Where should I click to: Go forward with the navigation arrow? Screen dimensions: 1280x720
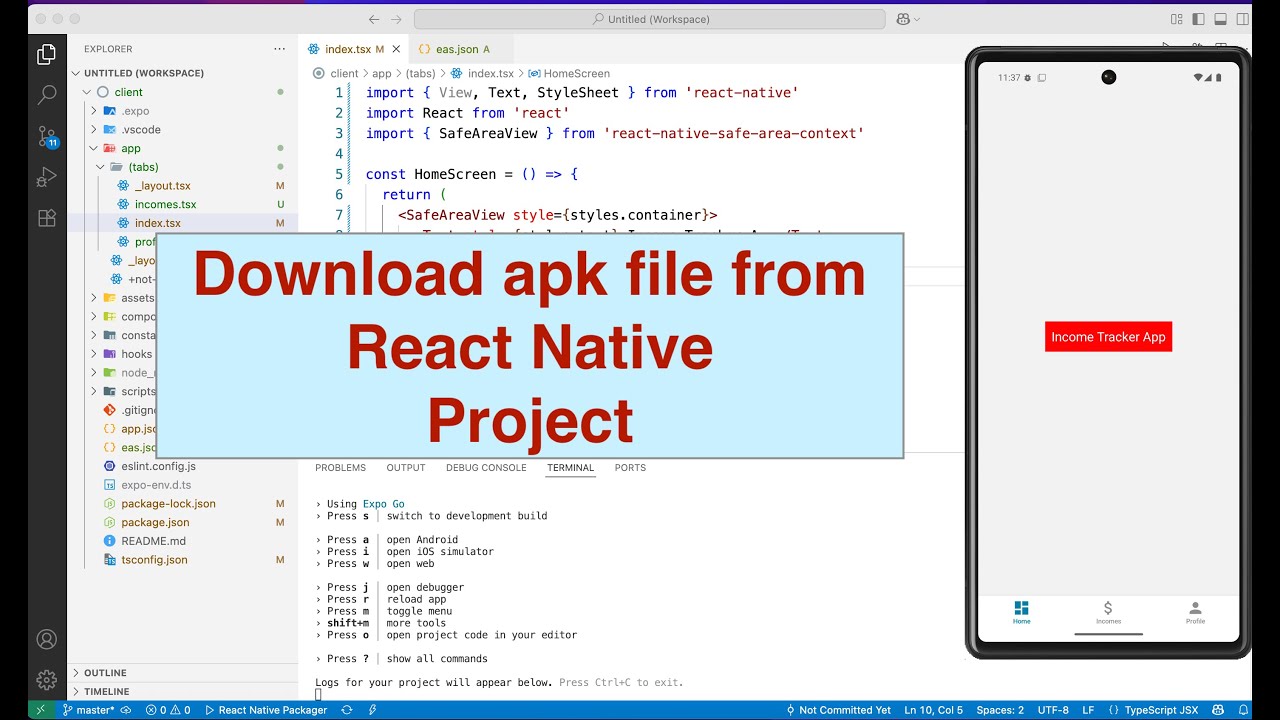(x=398, y=19)
